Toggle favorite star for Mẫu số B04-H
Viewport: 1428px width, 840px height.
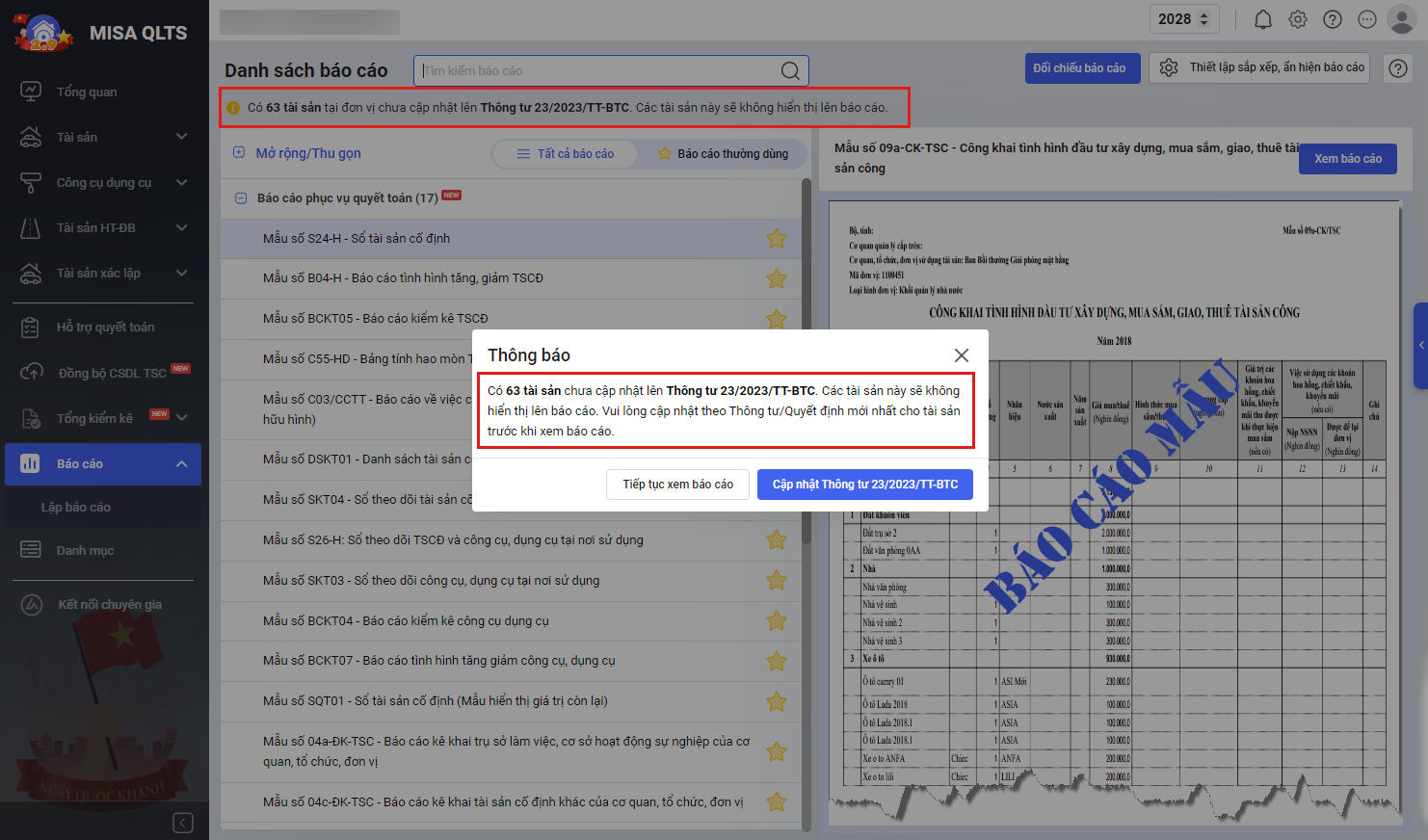click(777, 278)
